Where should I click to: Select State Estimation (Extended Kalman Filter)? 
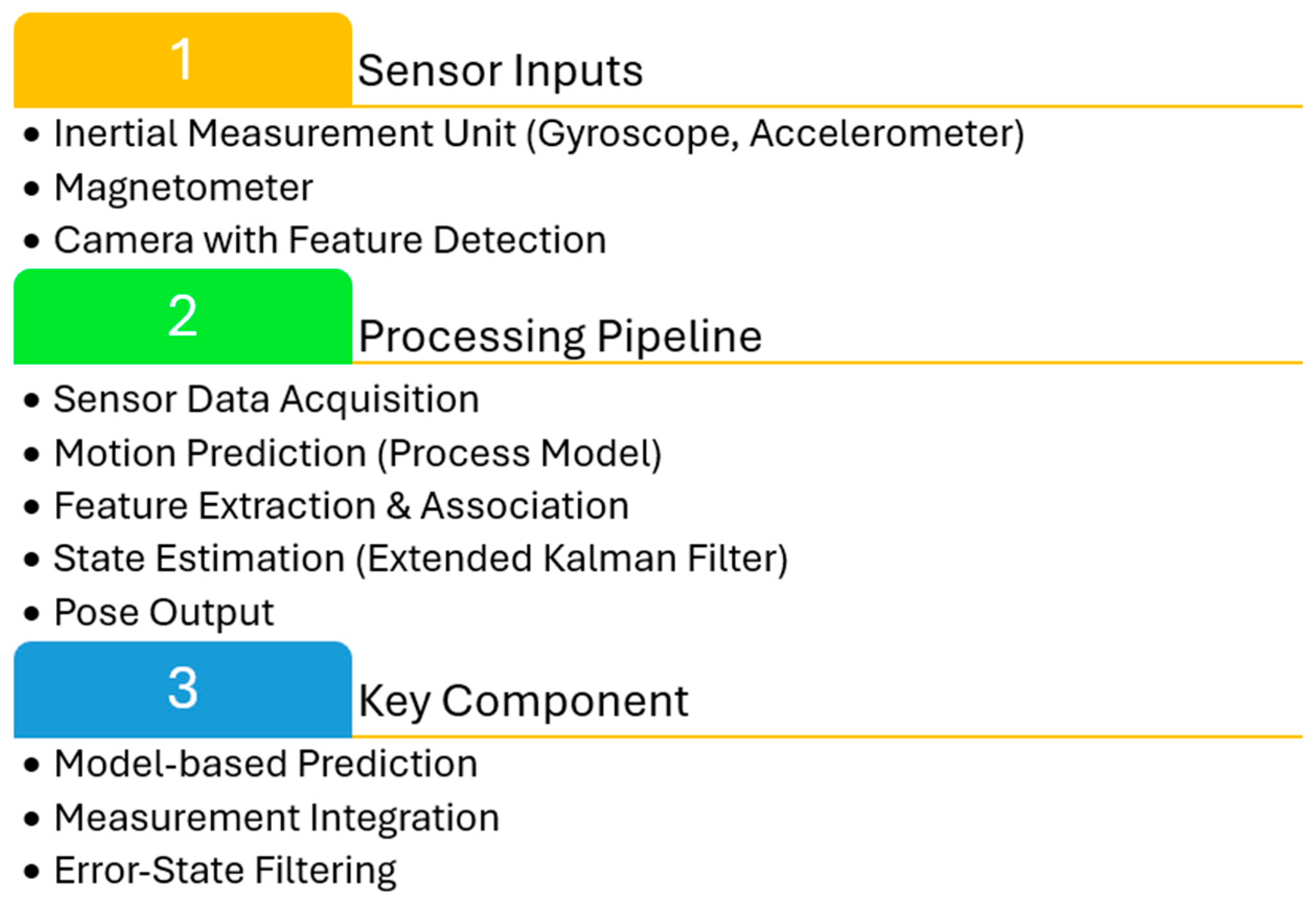[420, 558]
